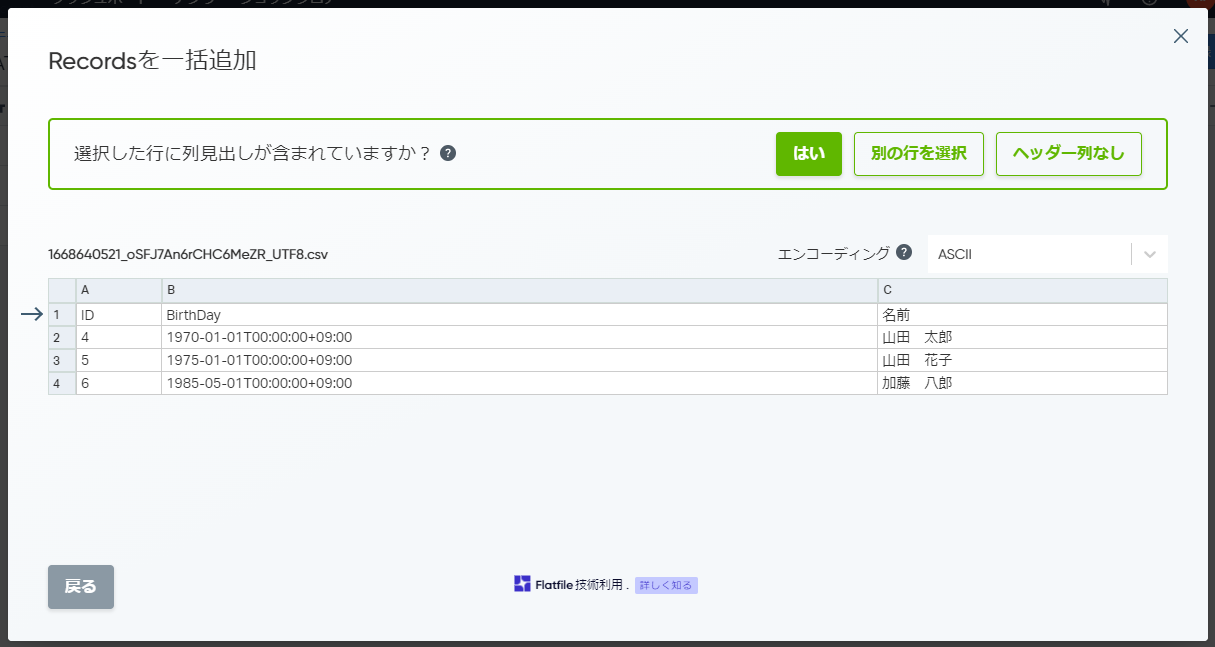
Task: Click the ASCII encoding combo box
Action: coord(1047,254)
